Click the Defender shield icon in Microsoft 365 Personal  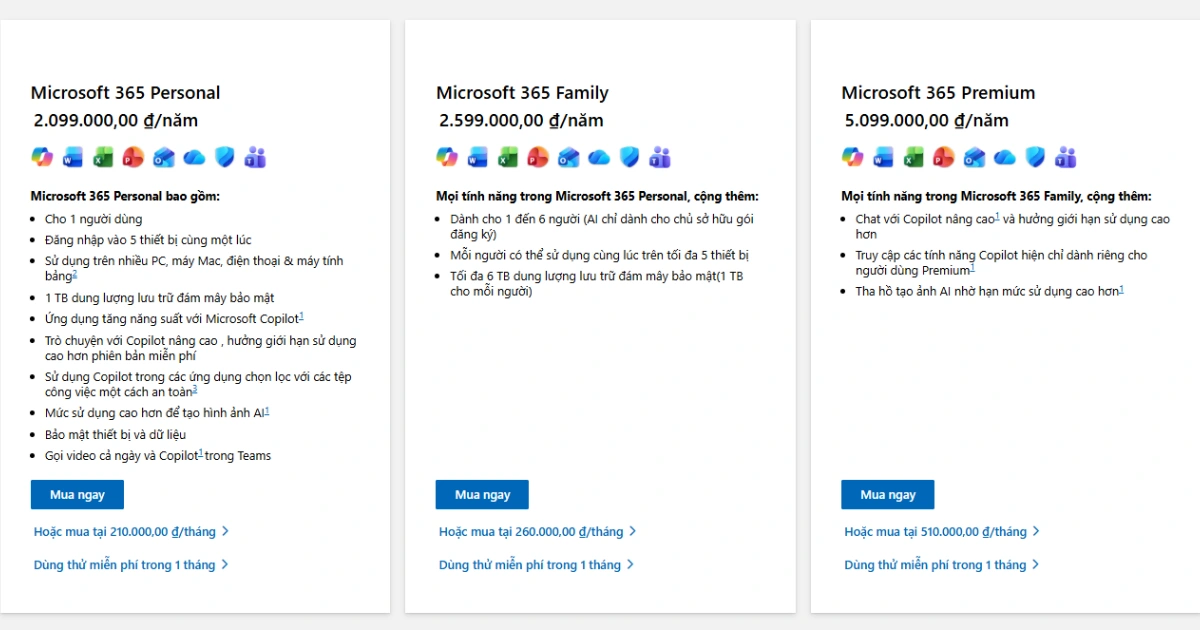[225, 157]
